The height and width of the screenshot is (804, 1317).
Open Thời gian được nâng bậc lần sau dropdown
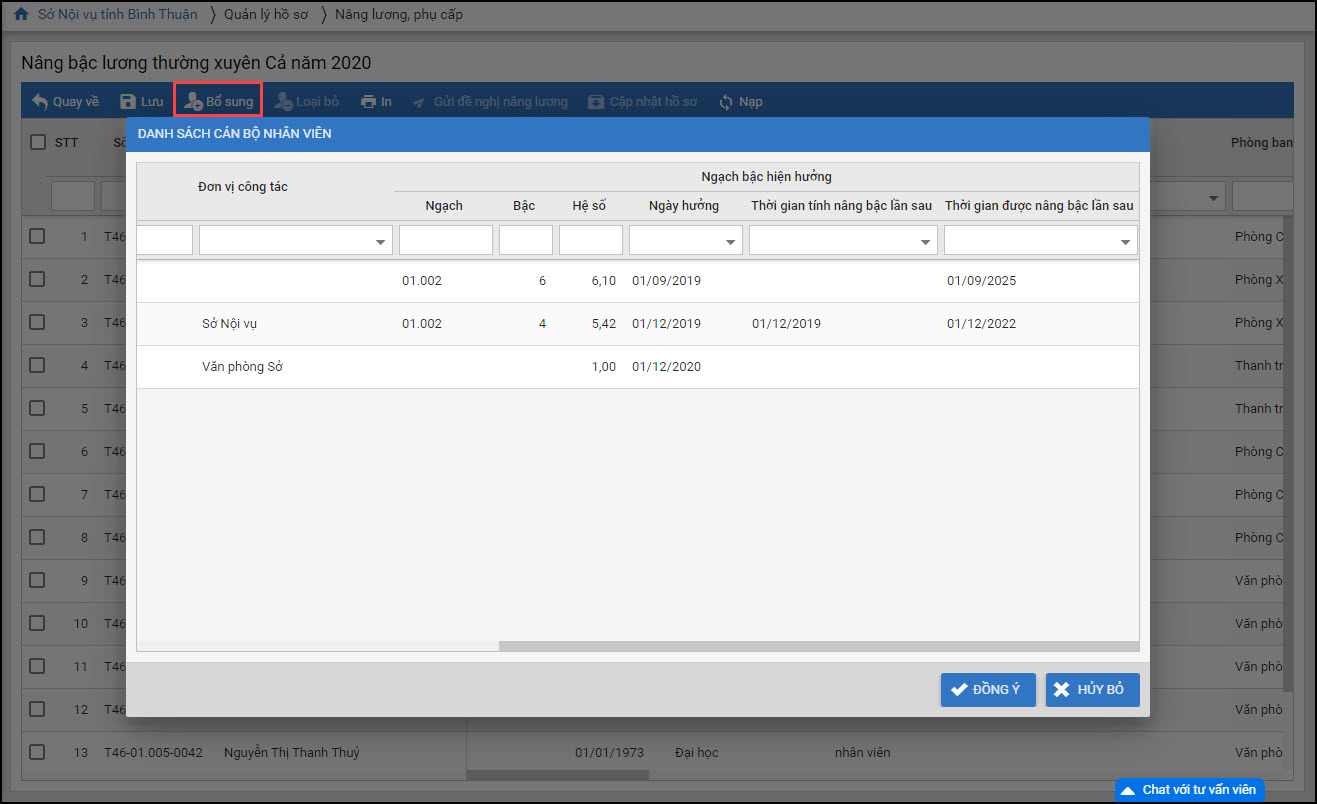pos(1126,241)
